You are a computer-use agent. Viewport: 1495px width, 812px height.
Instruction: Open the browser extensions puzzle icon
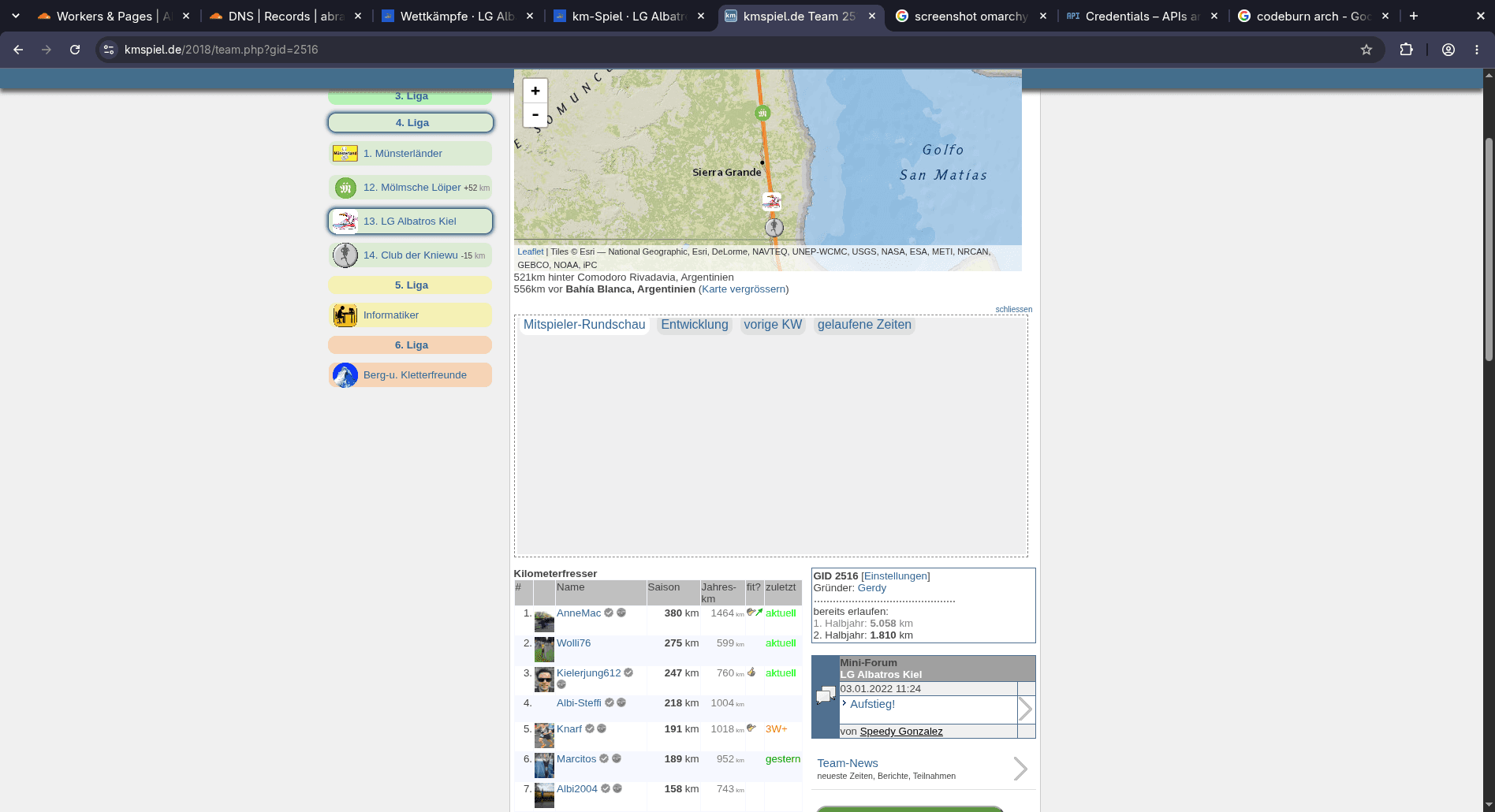click(1406, 50)
